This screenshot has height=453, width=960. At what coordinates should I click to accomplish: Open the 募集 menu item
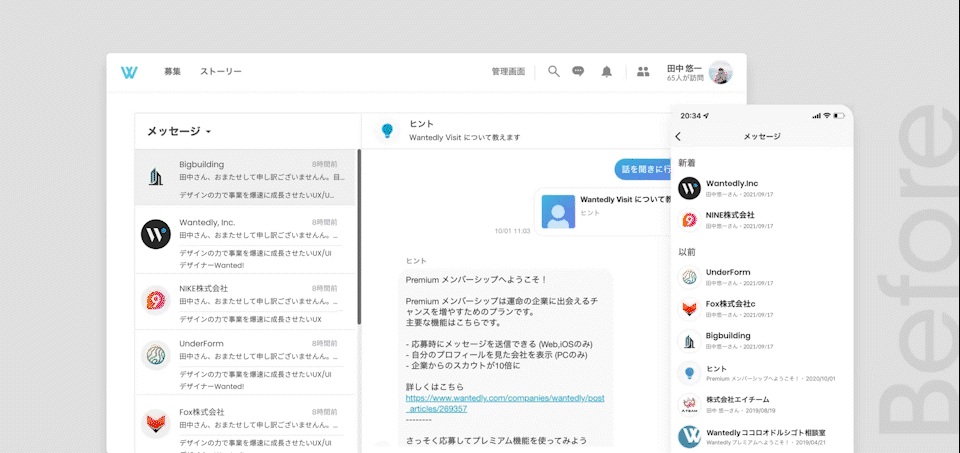173,72
